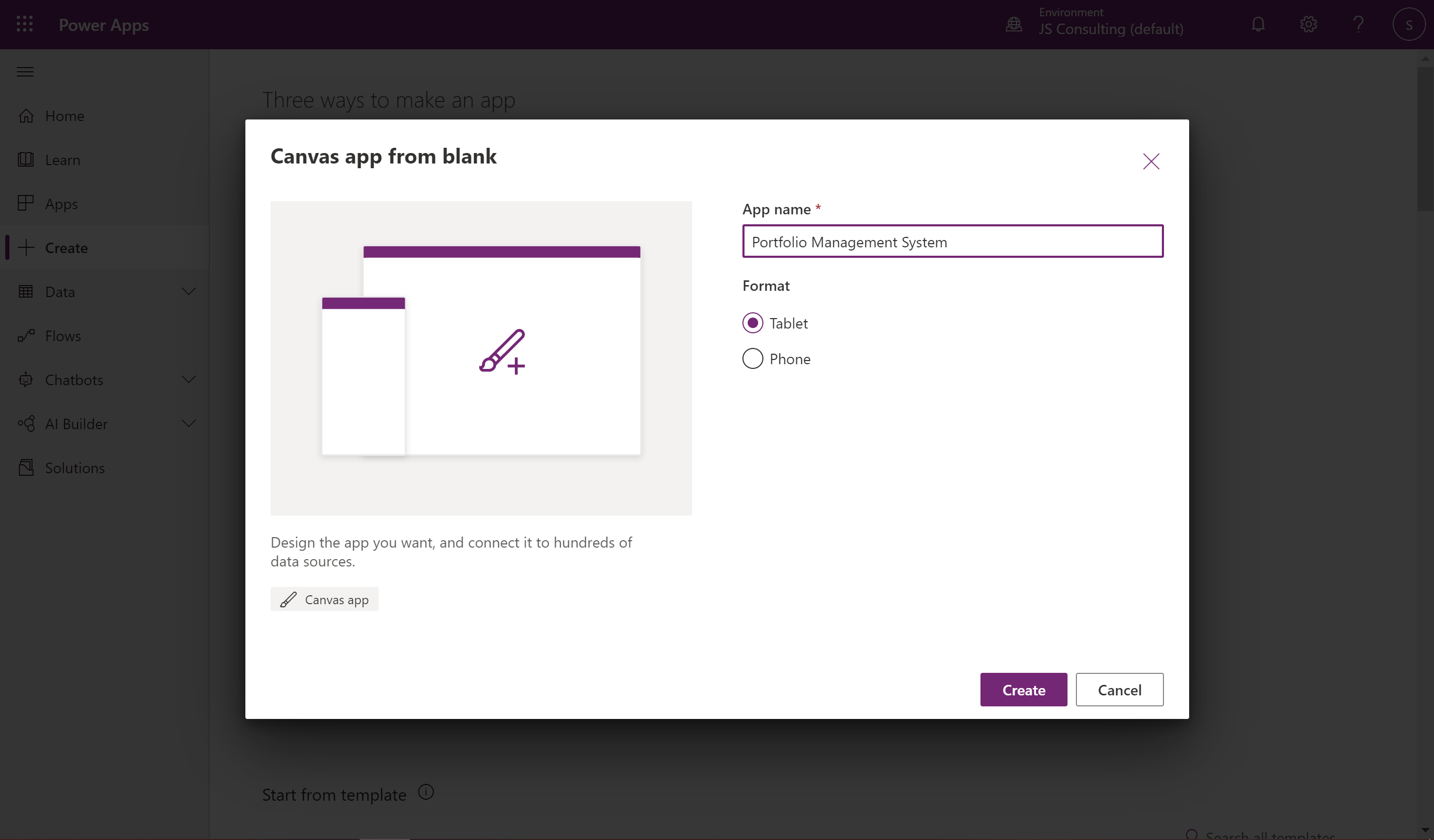Open the Home section in sidebar

pos(64,115)
